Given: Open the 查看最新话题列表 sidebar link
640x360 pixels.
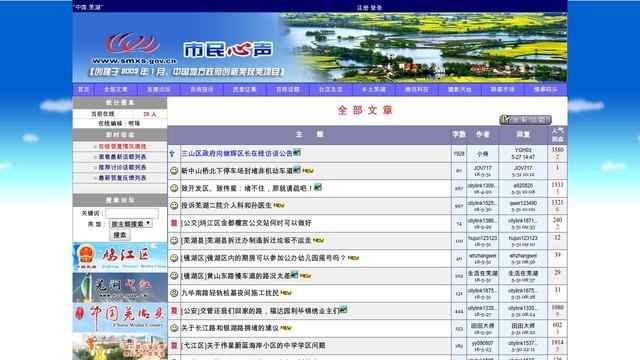Looking at the screenshot, I should click(x=122, y=157).
